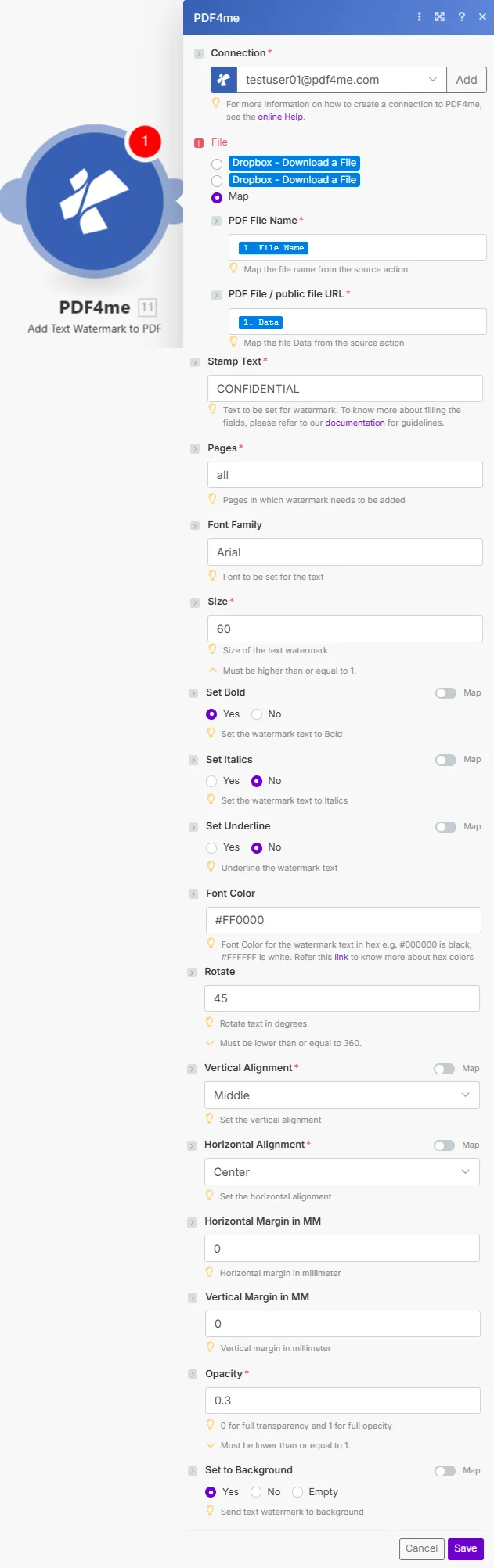The image size is (494, 1568).
Task: Click the expand panel icon in header
Action: click(x=440, y=16)
